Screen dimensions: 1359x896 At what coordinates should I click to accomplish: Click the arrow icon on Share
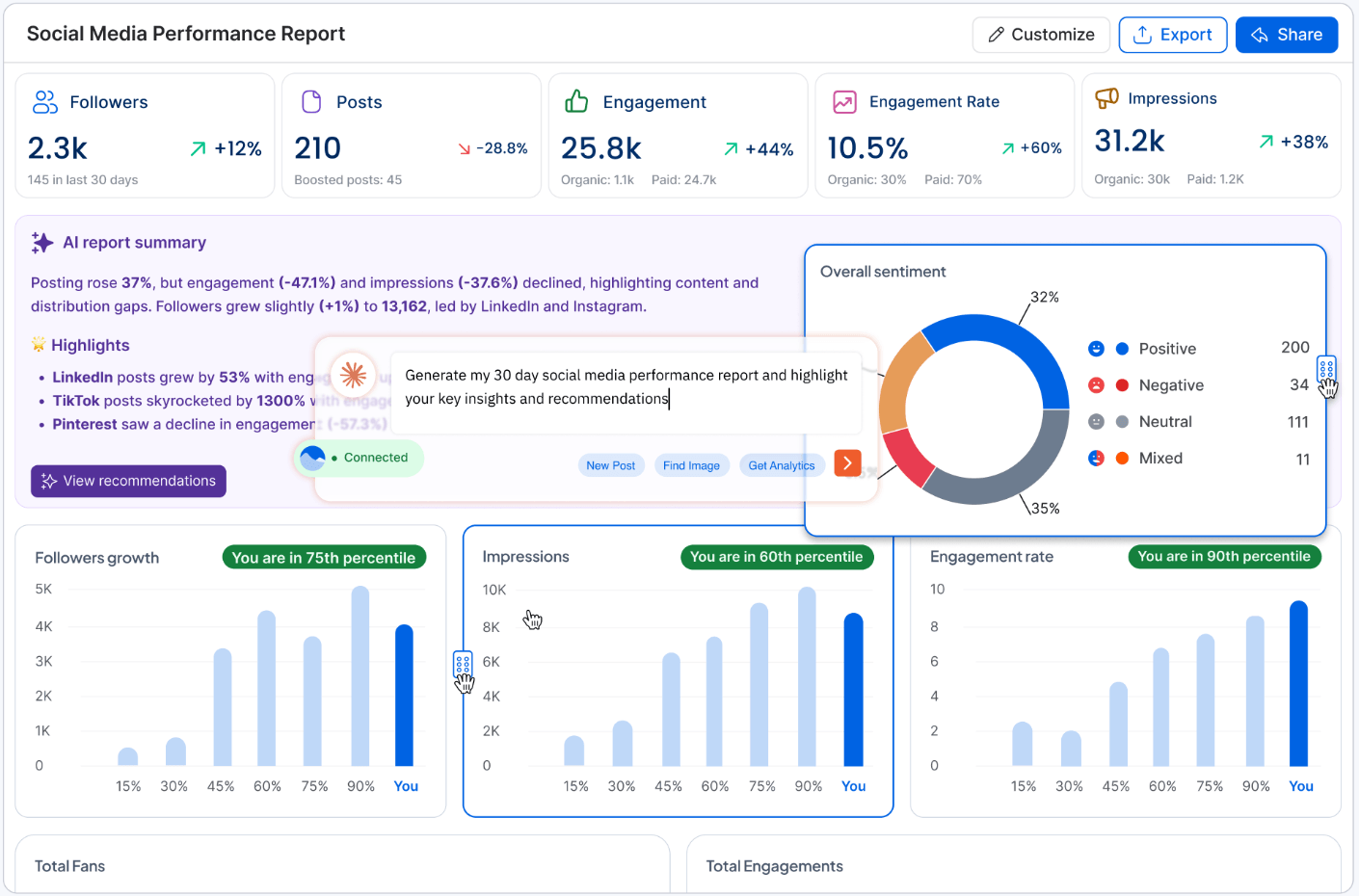[x=1260, y=35]
